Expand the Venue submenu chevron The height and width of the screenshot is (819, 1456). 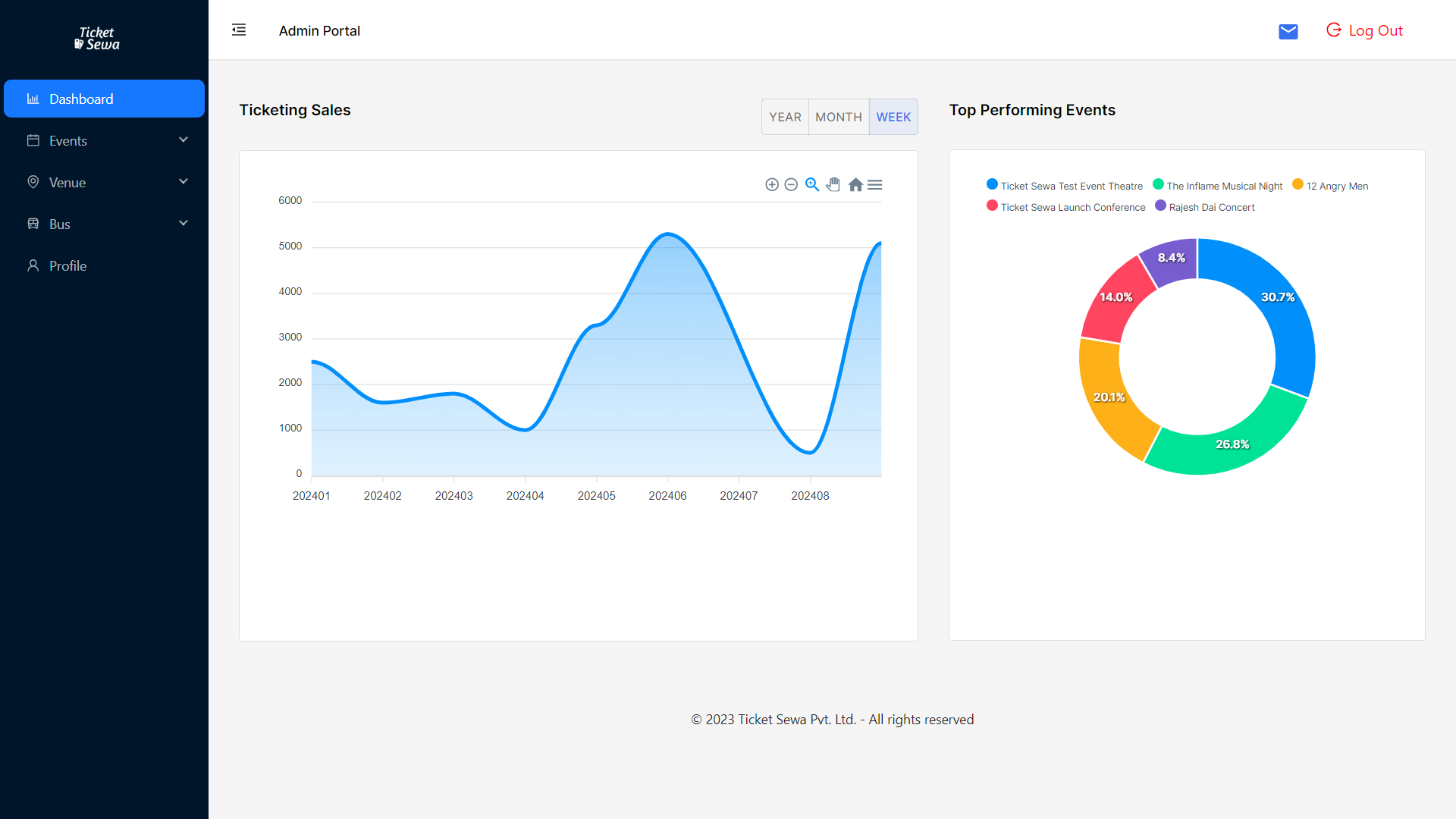pos(184,182)
